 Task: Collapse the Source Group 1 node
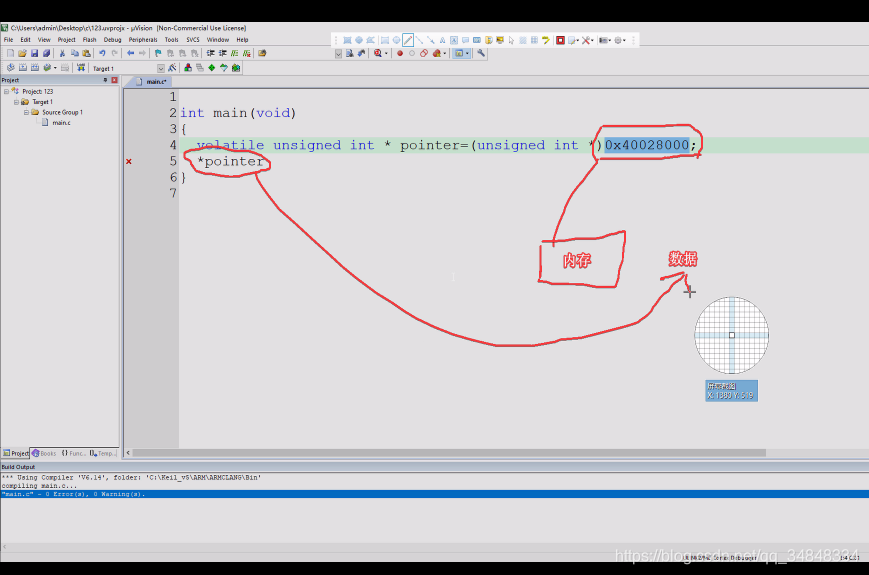tap(26, 112)
